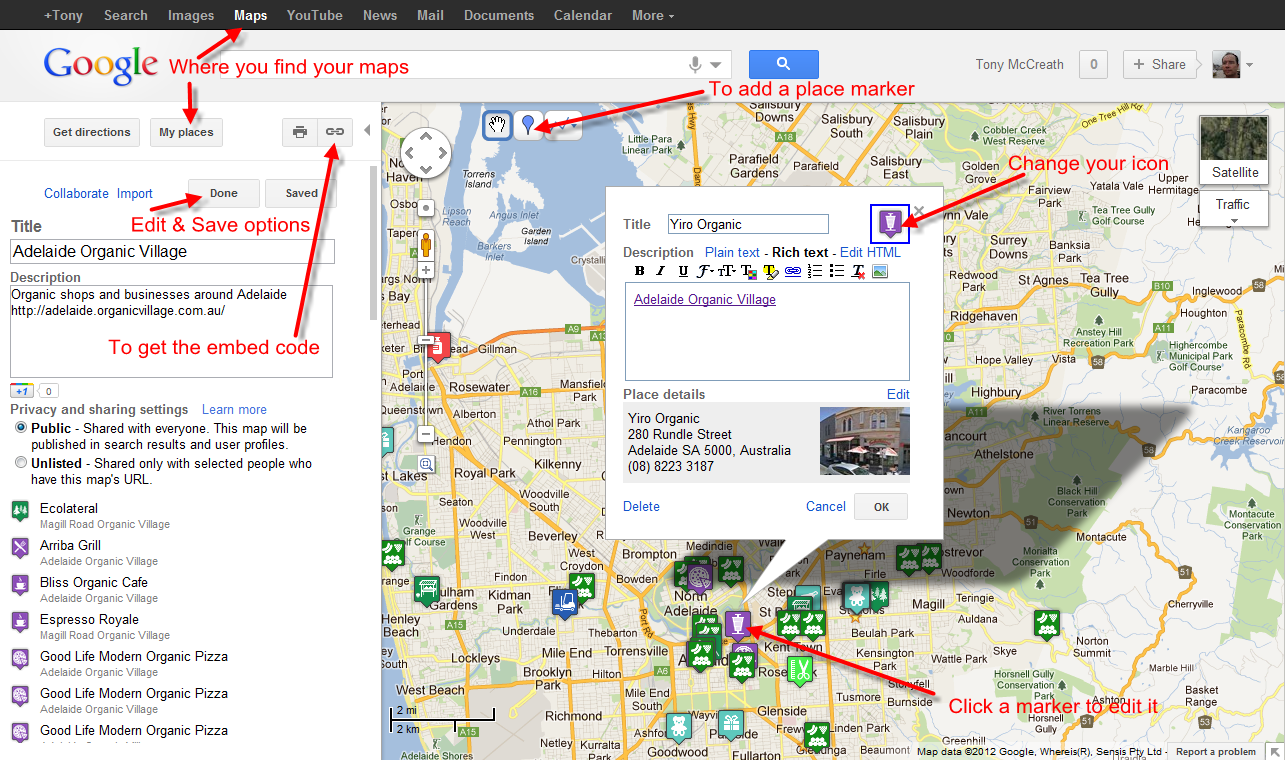Click the map Title field Adelaide Organic Village
1285x760 pixels.
(x=172, y=251)
